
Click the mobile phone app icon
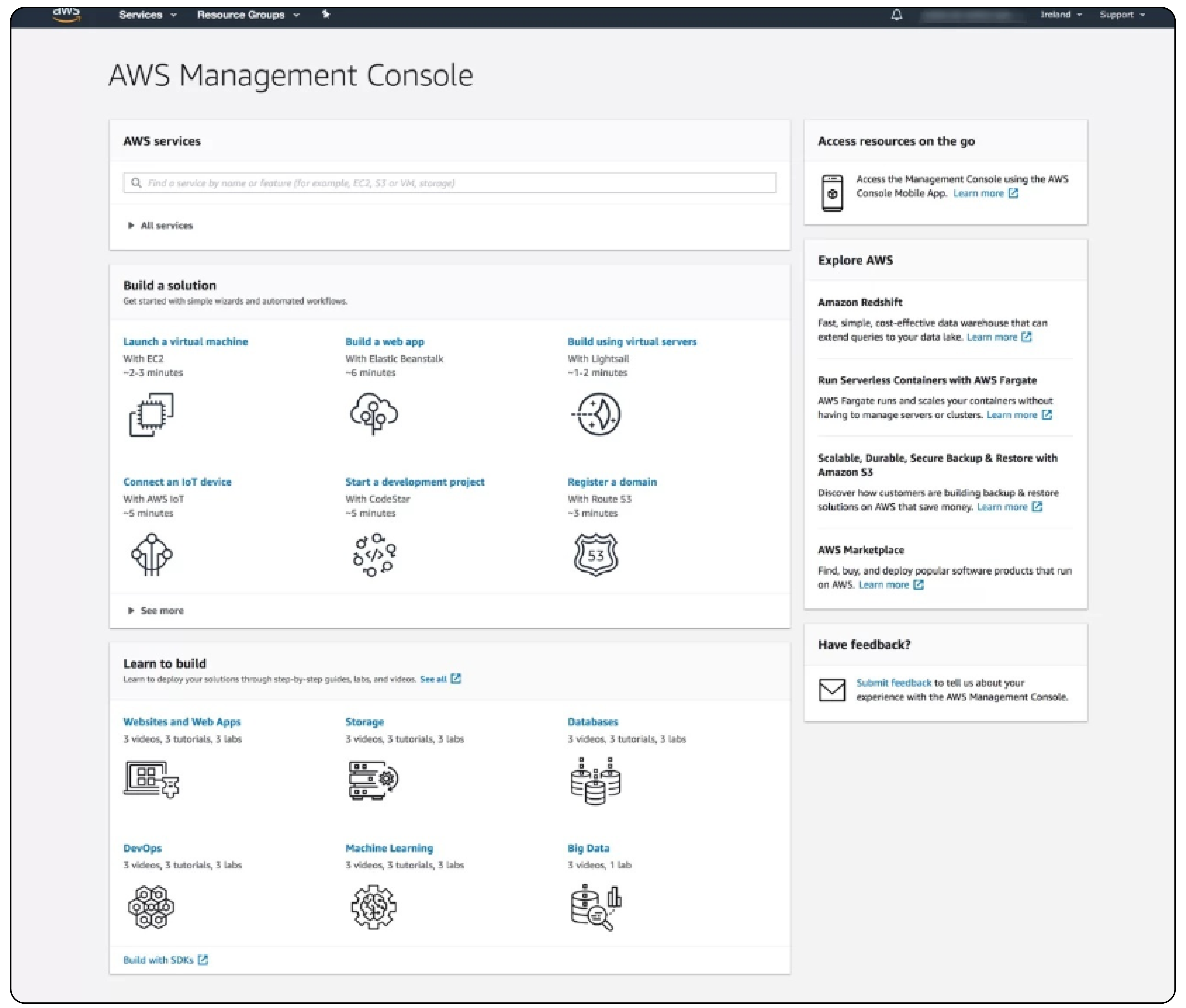click(832, 193)
